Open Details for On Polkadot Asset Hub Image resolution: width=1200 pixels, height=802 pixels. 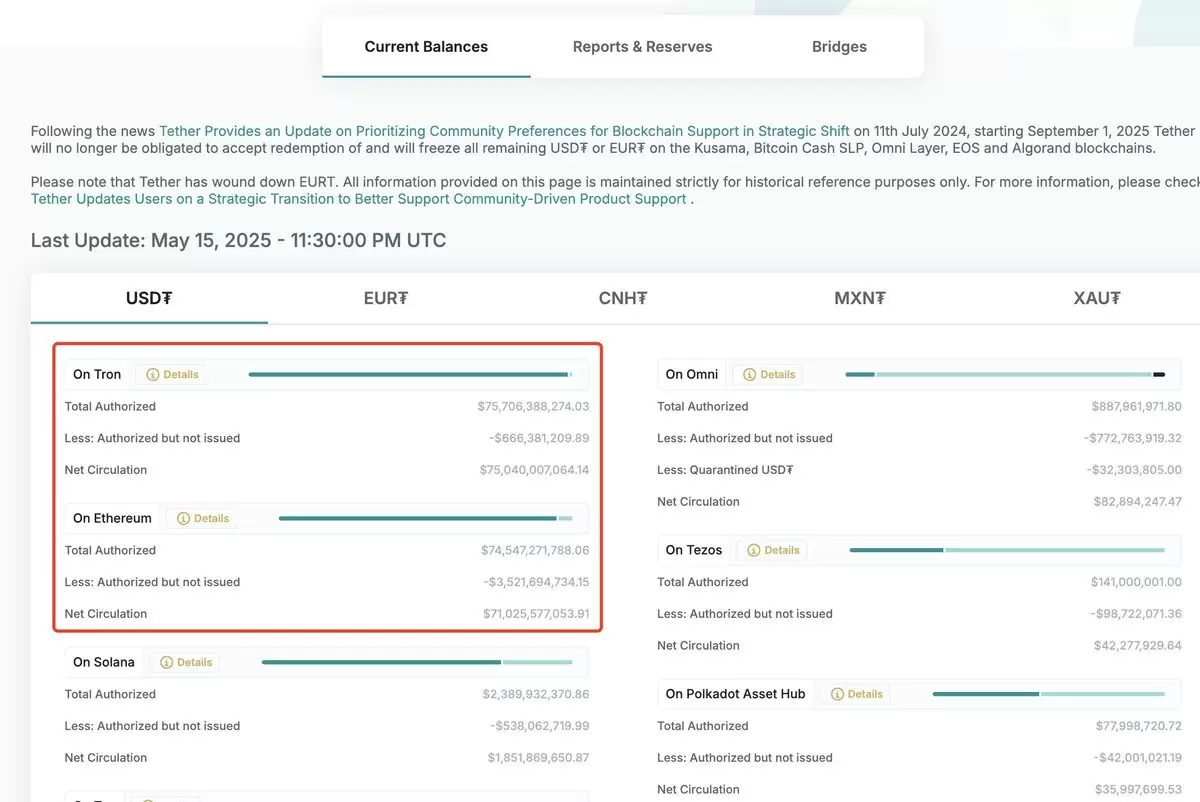[856, 694]
